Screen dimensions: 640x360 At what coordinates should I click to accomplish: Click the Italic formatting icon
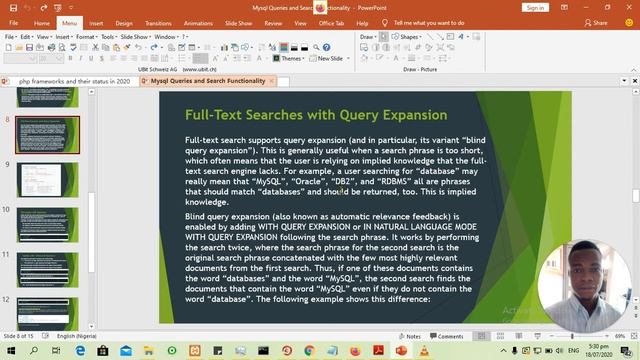tap(80, 58)
